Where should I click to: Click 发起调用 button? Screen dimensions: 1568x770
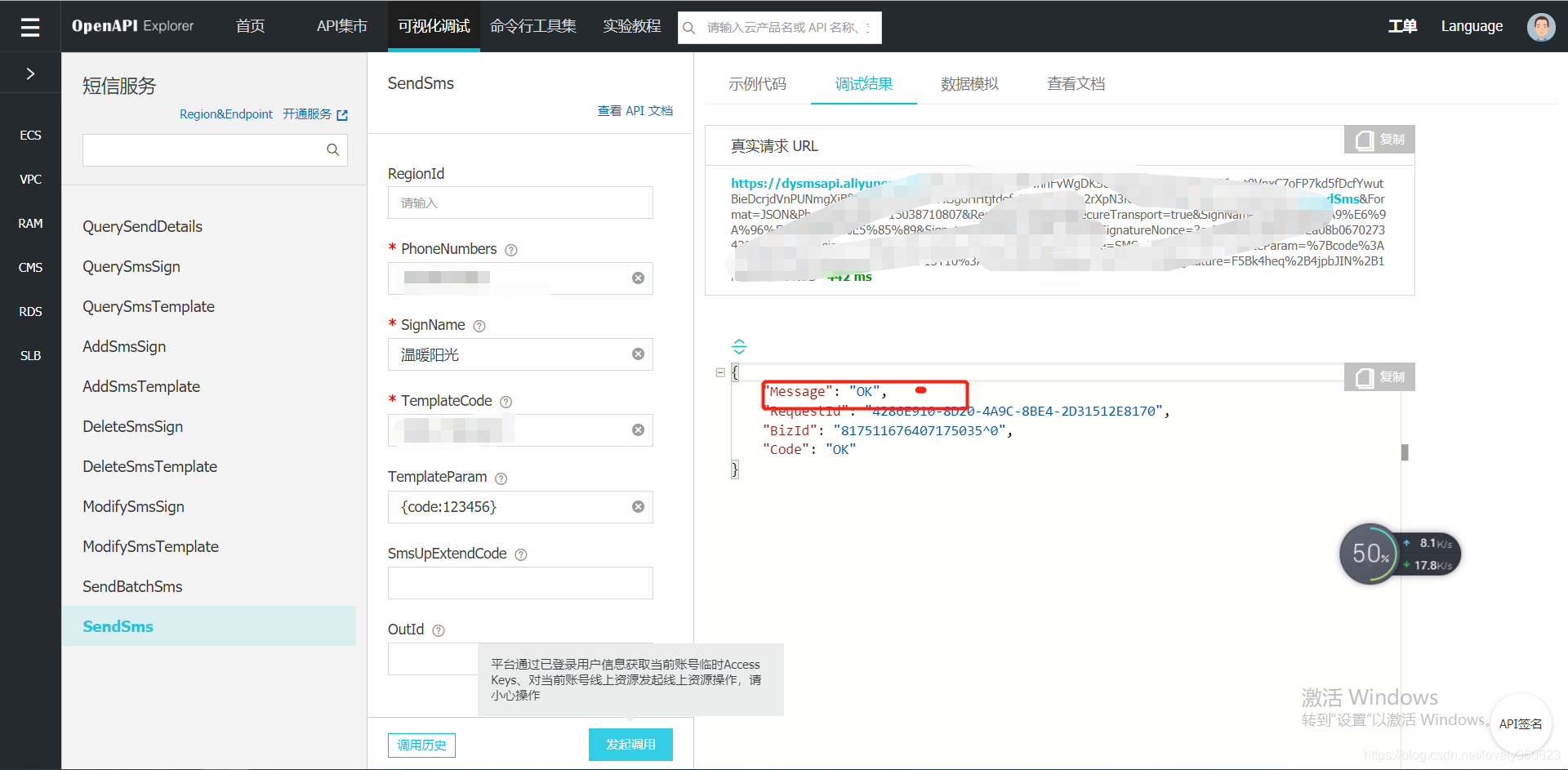pos(630,745)
